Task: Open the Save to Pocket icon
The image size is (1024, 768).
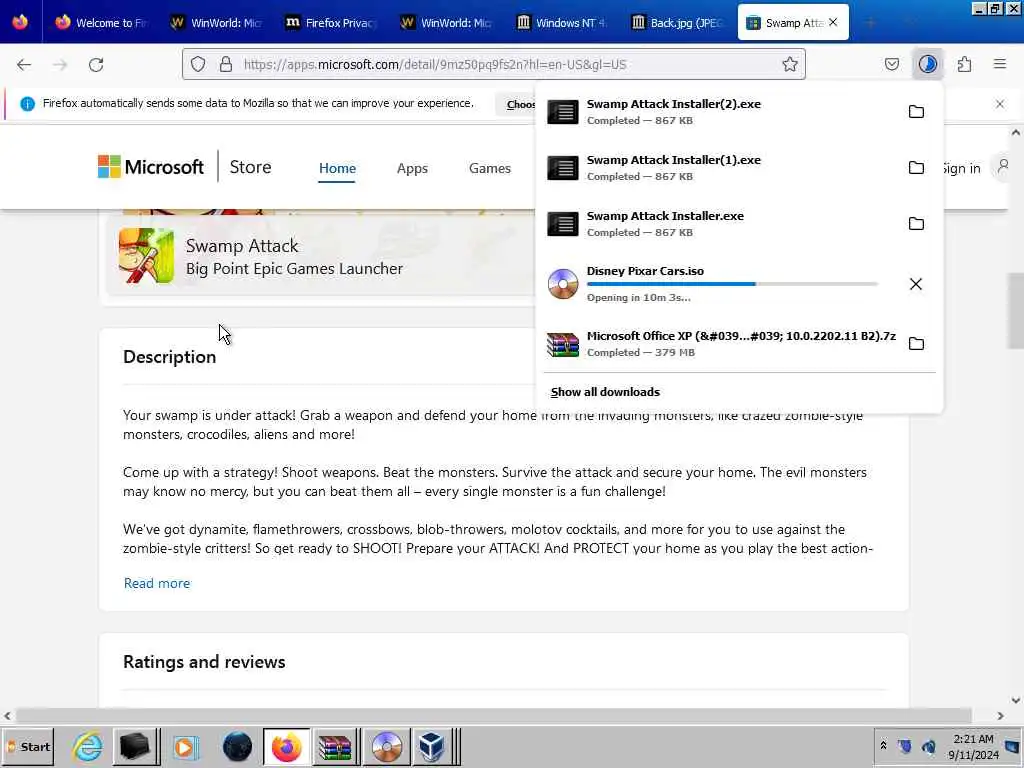Action: [x=891, y=64]
